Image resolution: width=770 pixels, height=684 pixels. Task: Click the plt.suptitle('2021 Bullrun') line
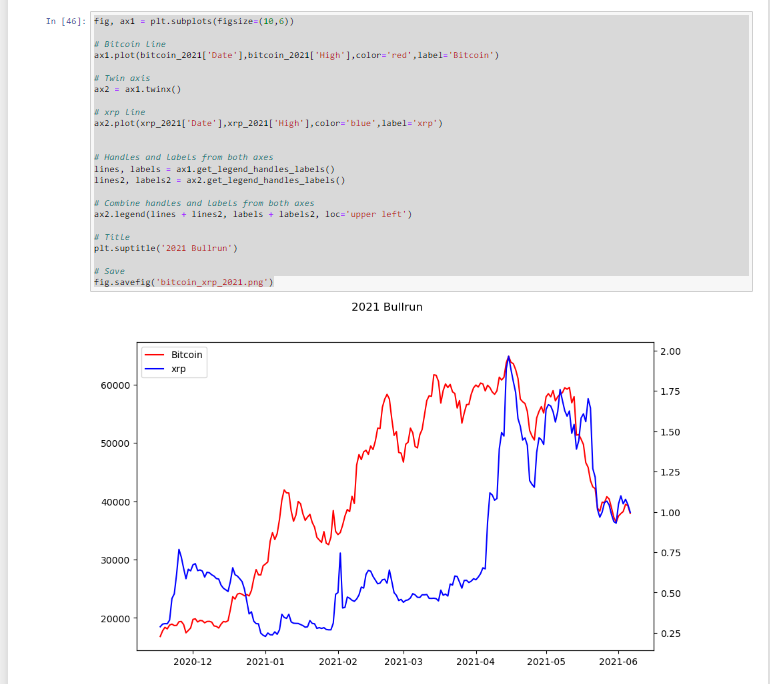(165, 248)
